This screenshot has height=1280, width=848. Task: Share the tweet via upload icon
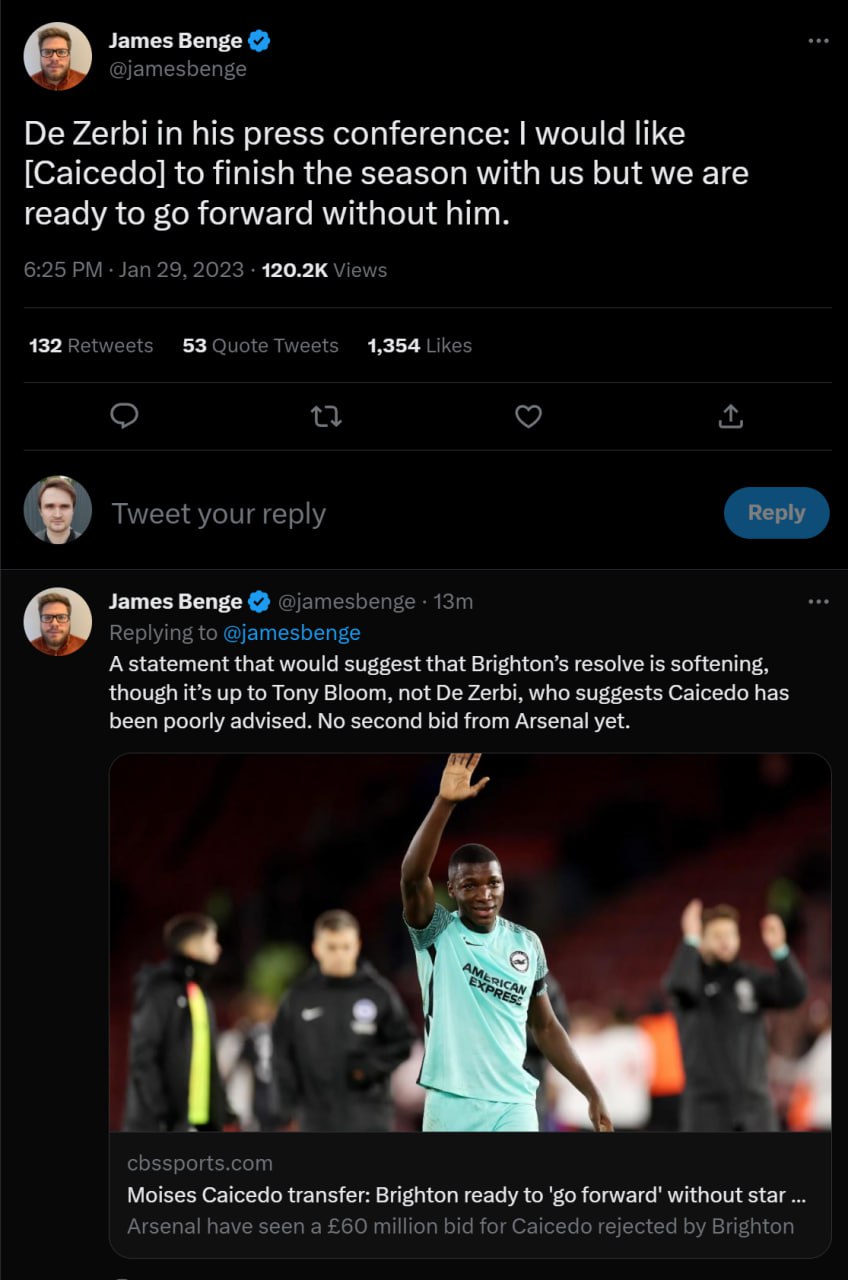click(x=731, y=416)
